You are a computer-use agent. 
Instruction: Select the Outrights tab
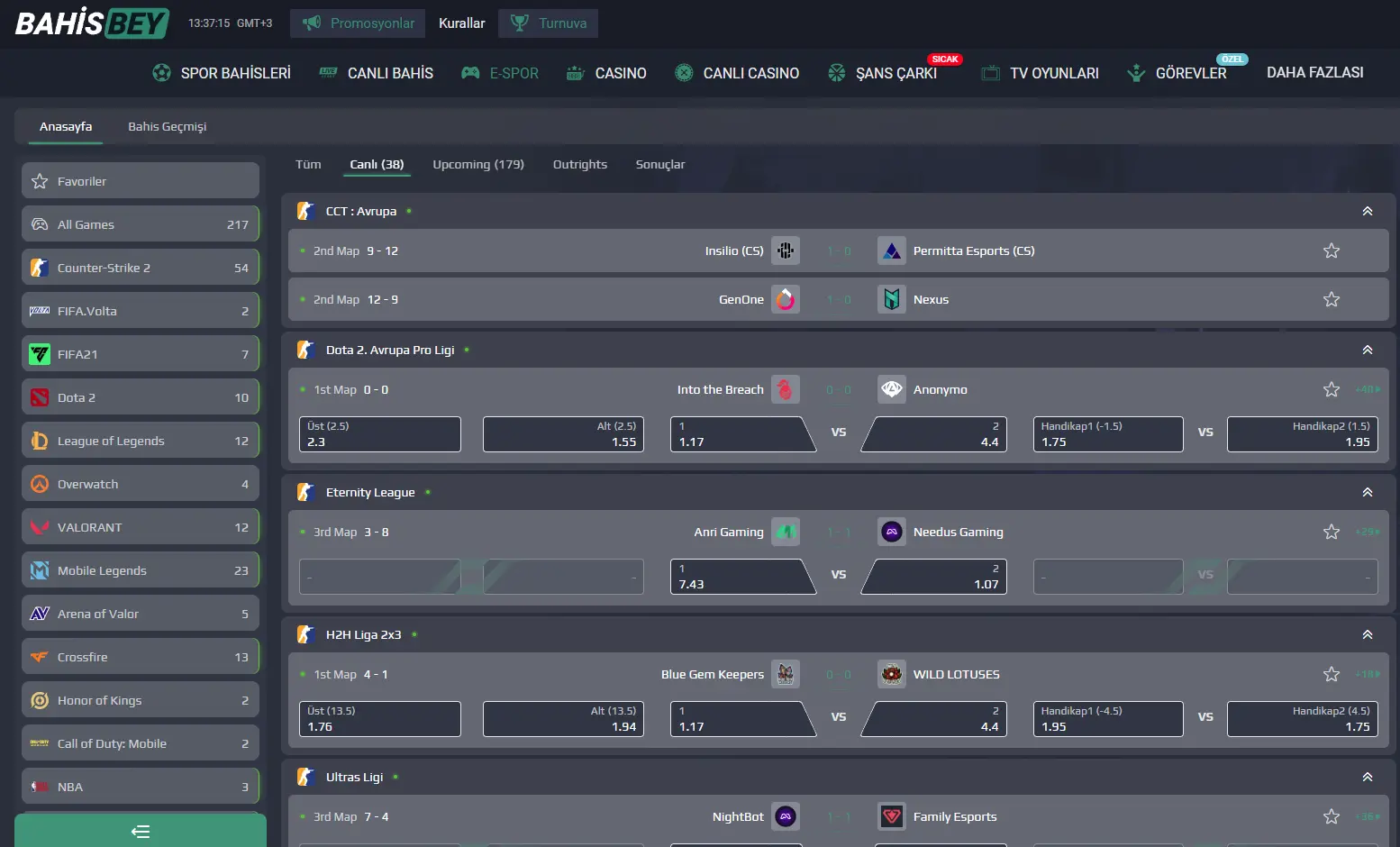click(x=580, y=164)
